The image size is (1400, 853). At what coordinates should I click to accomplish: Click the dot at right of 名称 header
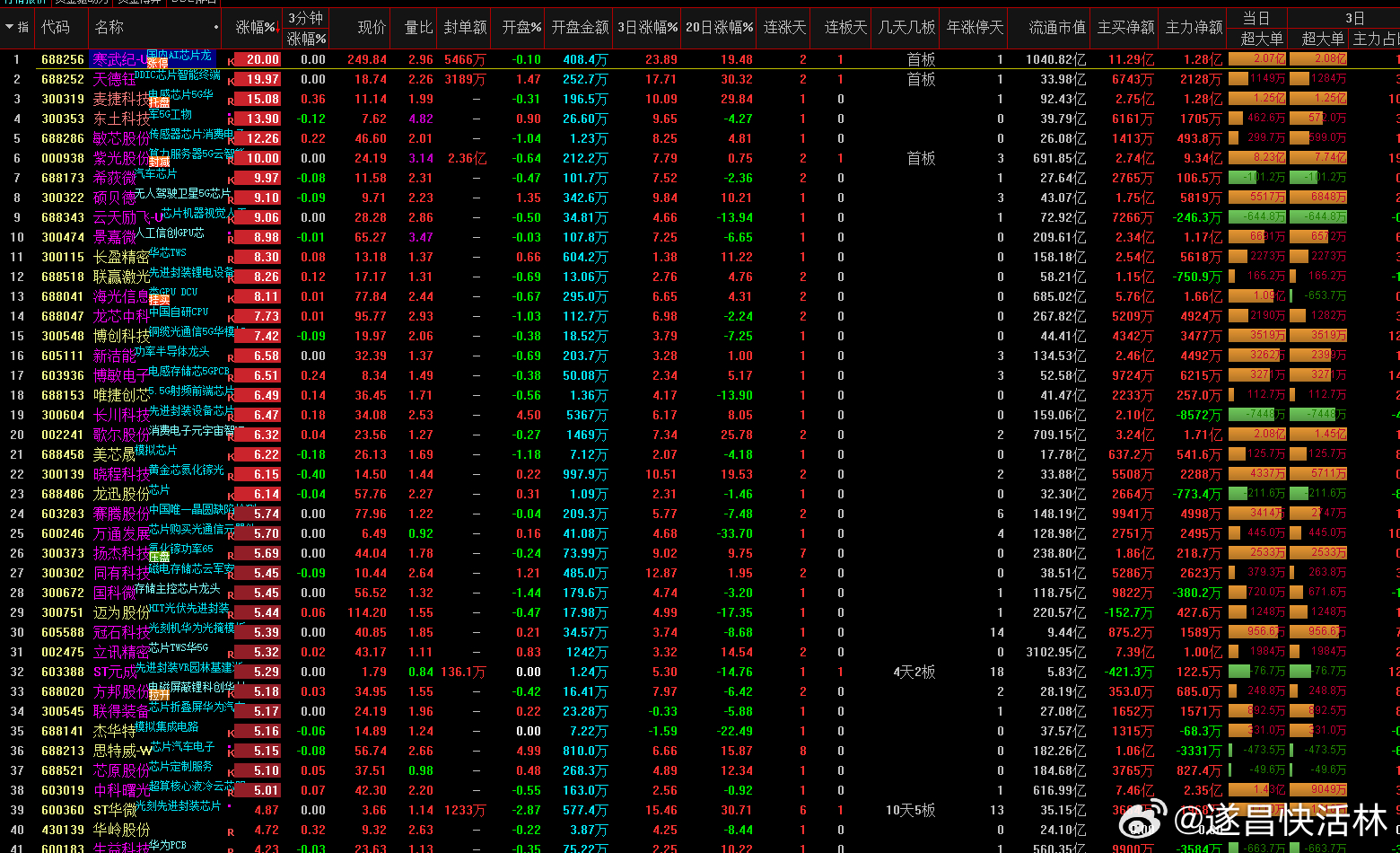tap(217, 28)
